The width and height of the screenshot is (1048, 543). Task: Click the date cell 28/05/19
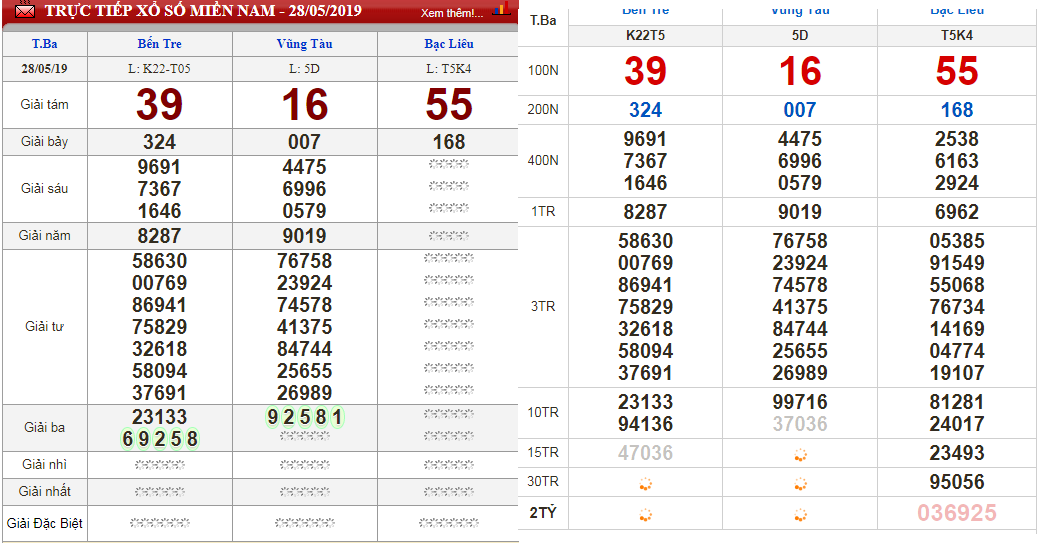point(44,69)
